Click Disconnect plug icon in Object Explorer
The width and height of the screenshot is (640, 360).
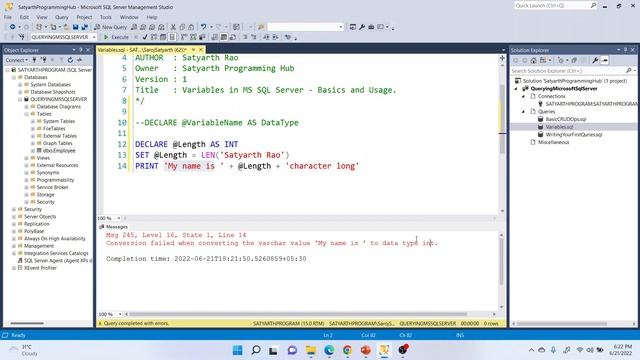click(x=44, y=60)
